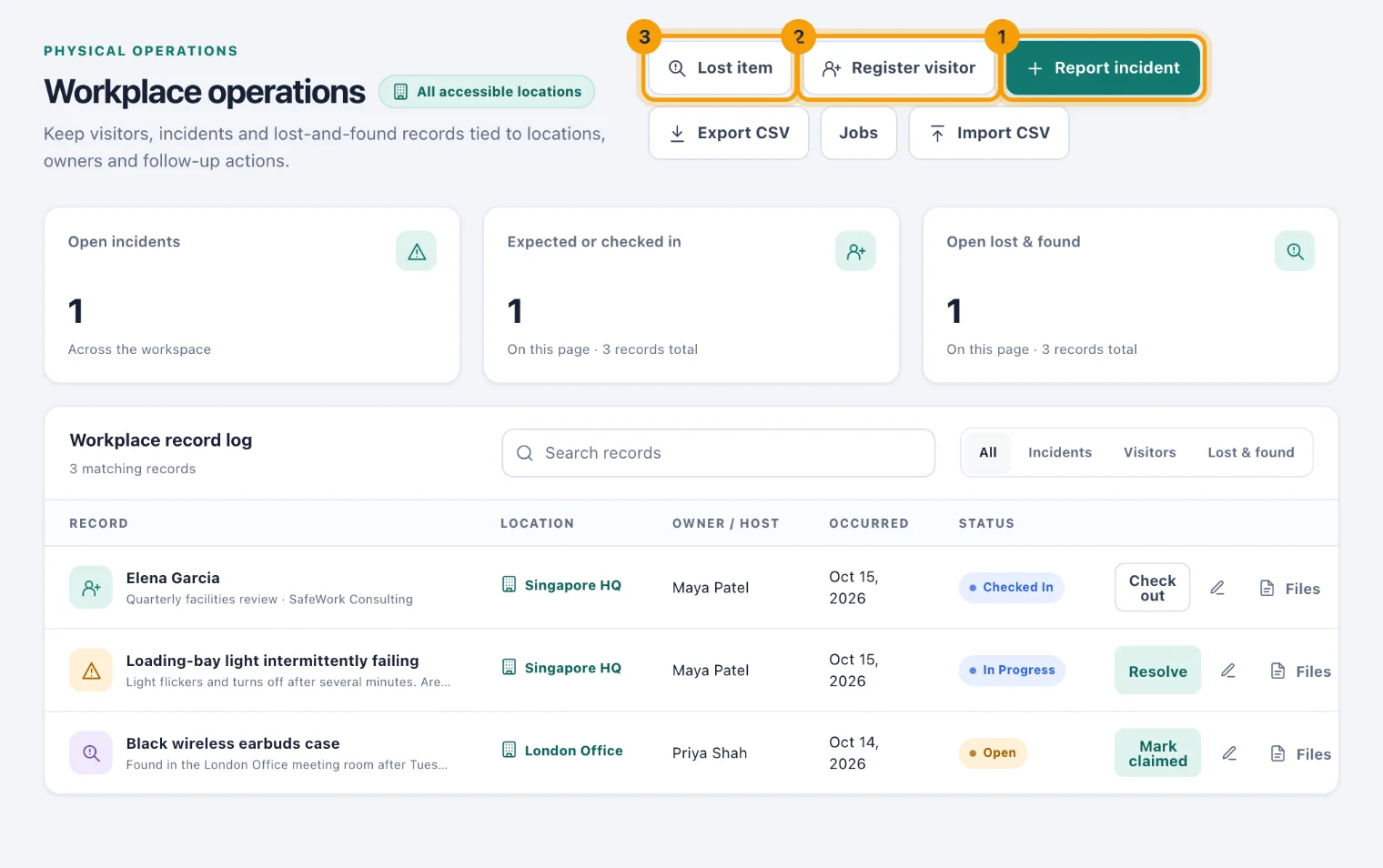This screenshot has height=868, width=1383.
Task: Switch to the Incidents tab
Action: pos(1060,452)
